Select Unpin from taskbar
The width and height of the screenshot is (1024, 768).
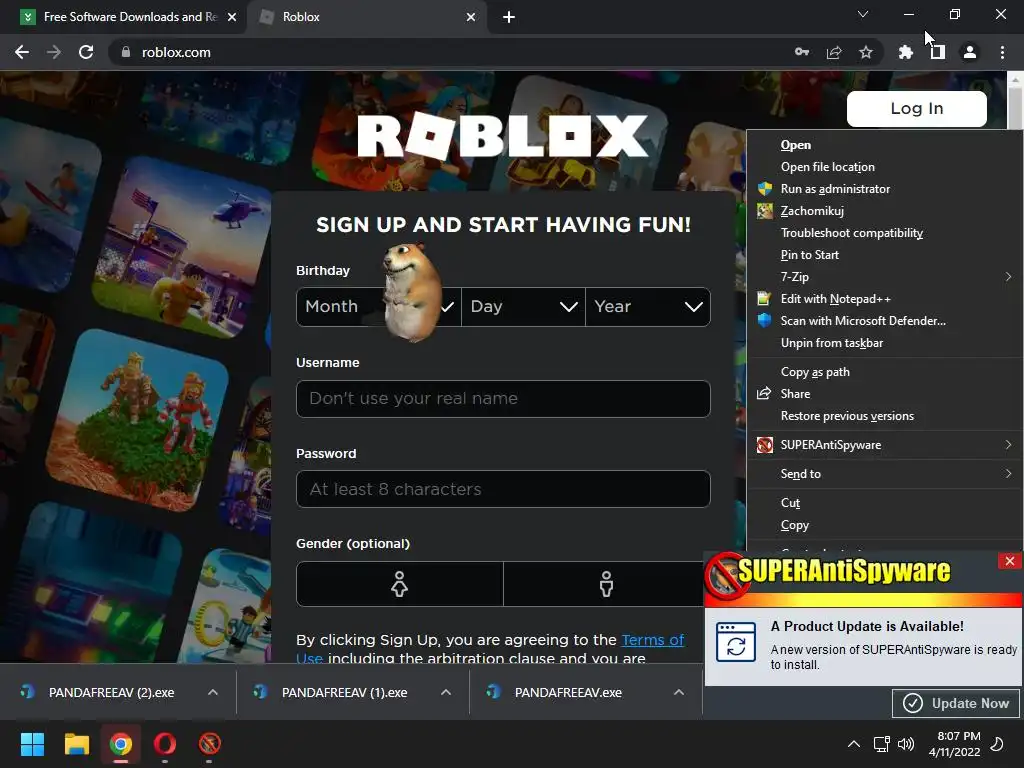(x=884, y=343)
